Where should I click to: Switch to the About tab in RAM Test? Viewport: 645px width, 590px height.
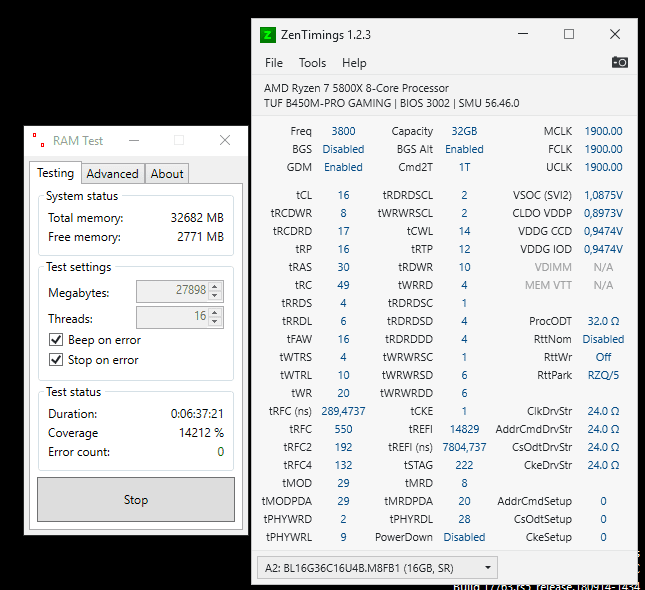click(167, 174)
